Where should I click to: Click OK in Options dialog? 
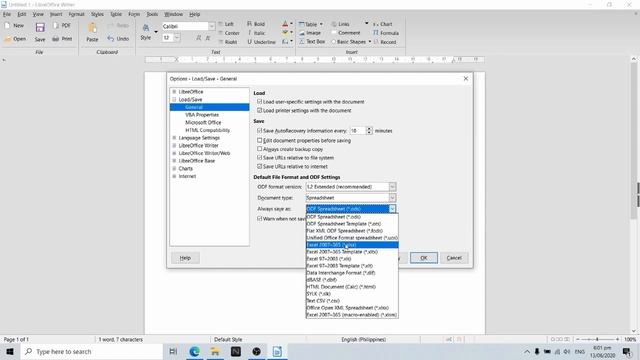point(424,258)
